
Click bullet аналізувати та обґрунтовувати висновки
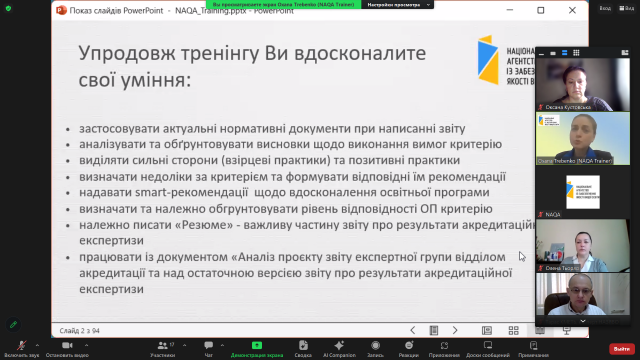tap(290, 144)
